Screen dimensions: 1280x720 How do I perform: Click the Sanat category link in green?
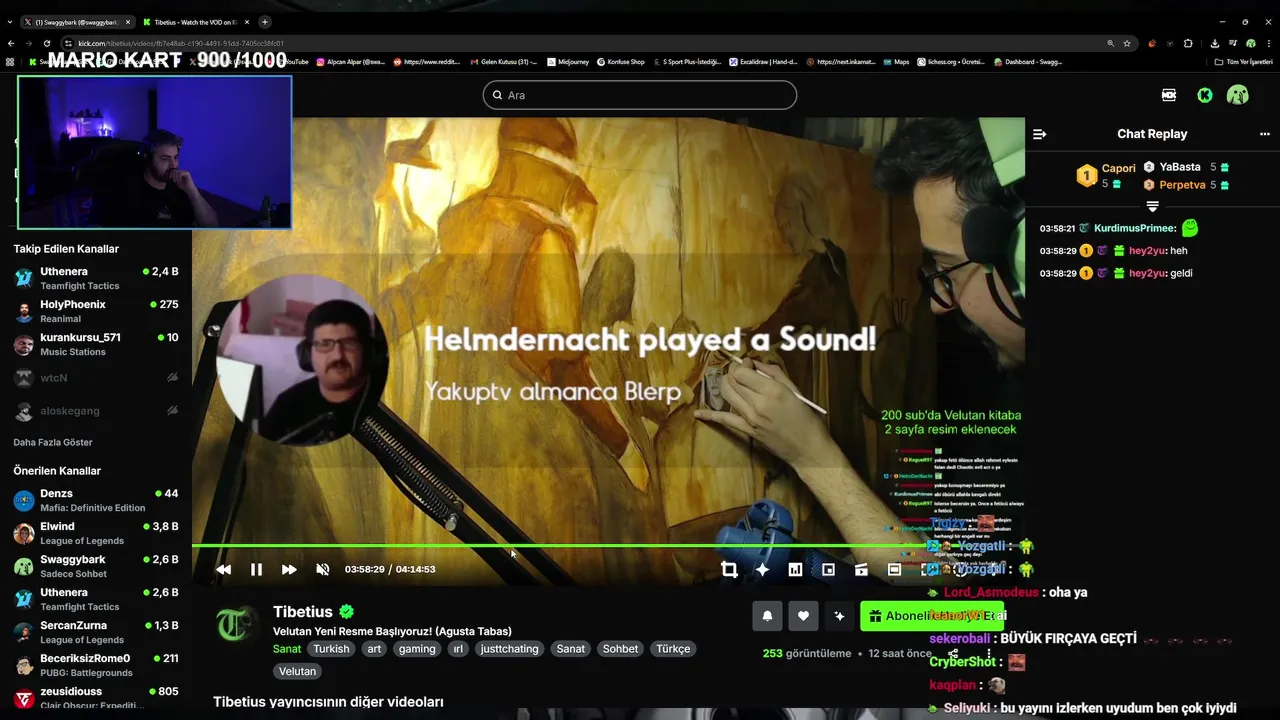coord(287,648)
